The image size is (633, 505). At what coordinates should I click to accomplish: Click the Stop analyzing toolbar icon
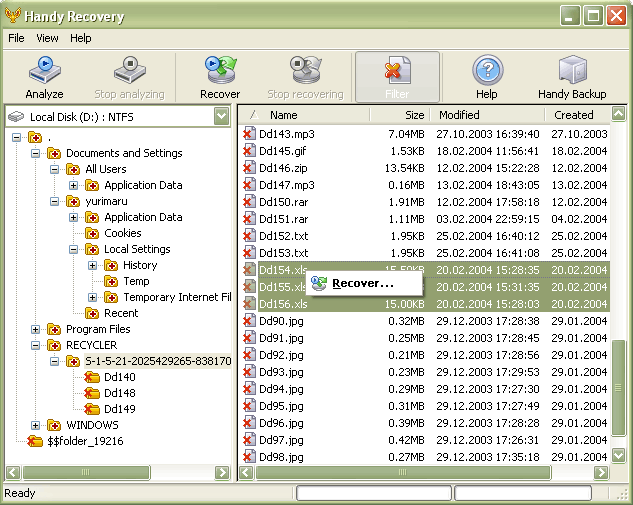(130, 71)
